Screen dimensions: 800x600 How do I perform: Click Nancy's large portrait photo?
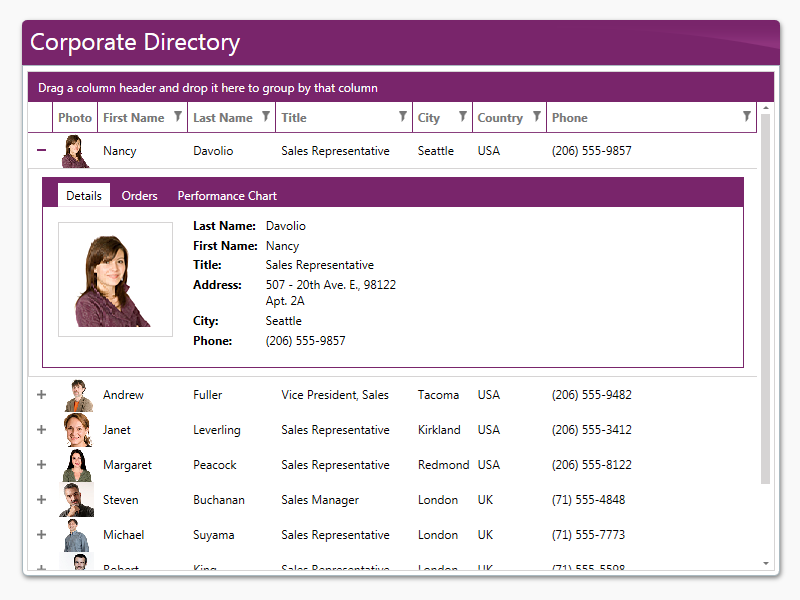coord(115,280)
